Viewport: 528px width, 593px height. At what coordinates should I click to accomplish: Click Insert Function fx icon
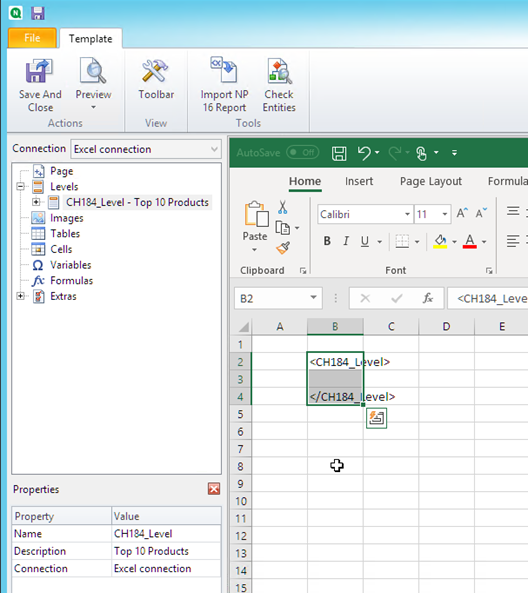click(x=428, y=299)
